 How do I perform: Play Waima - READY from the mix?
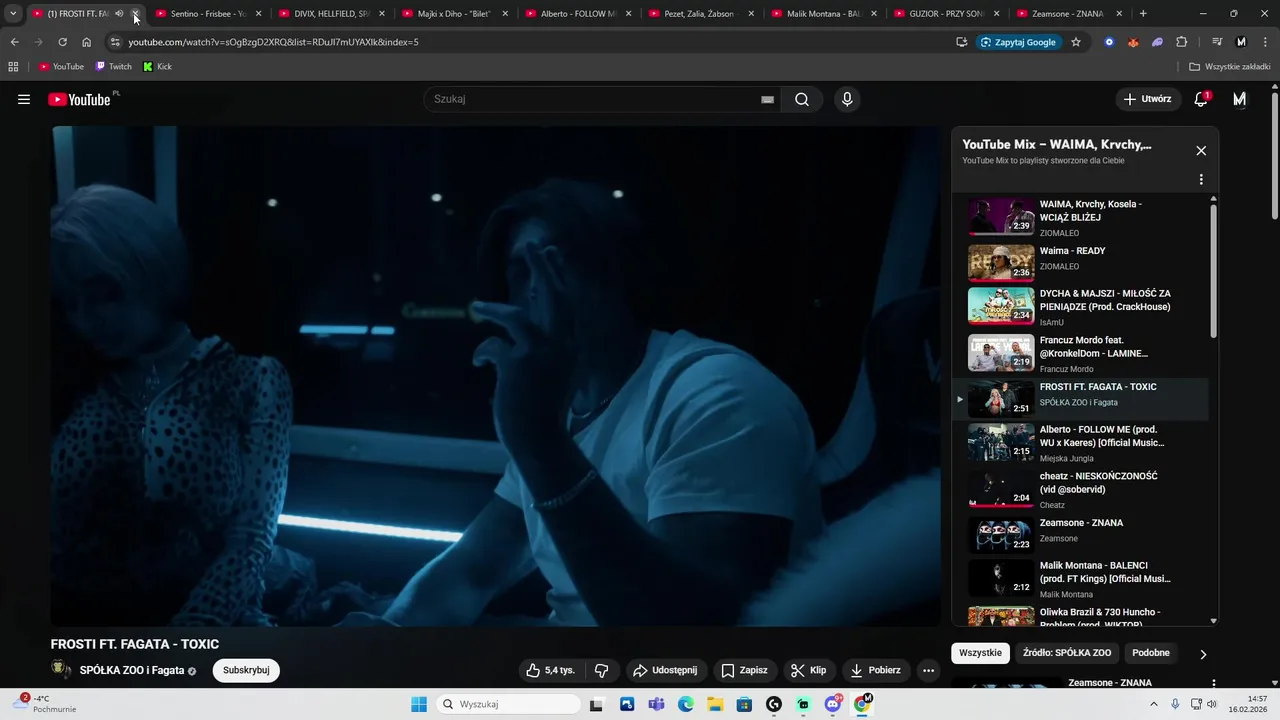1082,261
